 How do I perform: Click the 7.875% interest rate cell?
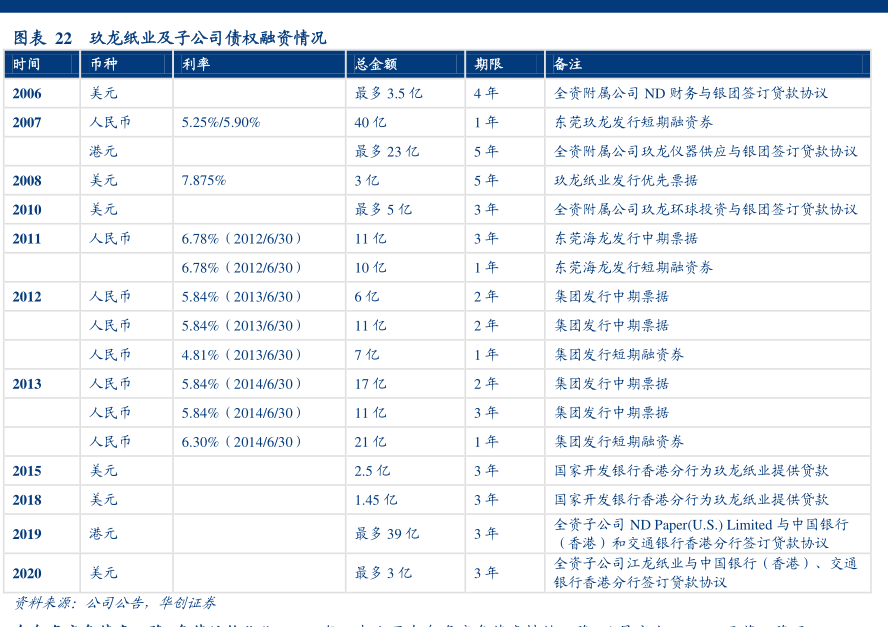tap(204, 181)
